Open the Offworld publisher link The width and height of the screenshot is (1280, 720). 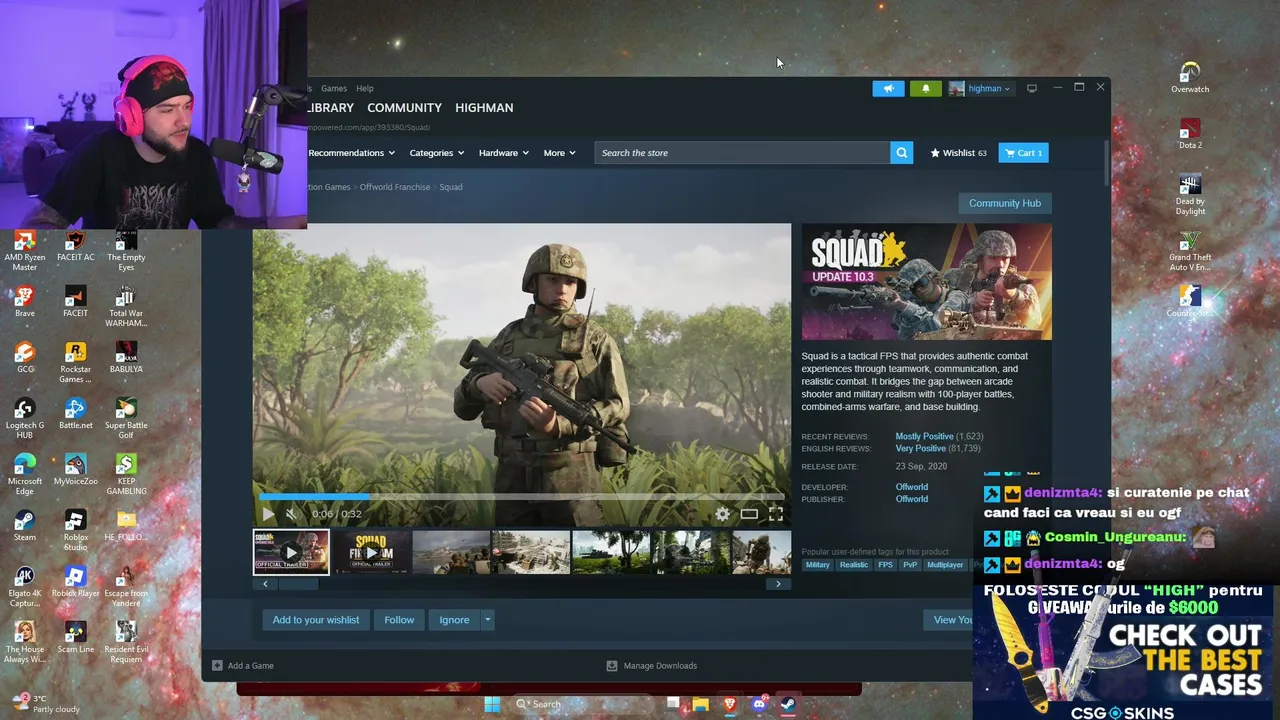click(912, 499)
